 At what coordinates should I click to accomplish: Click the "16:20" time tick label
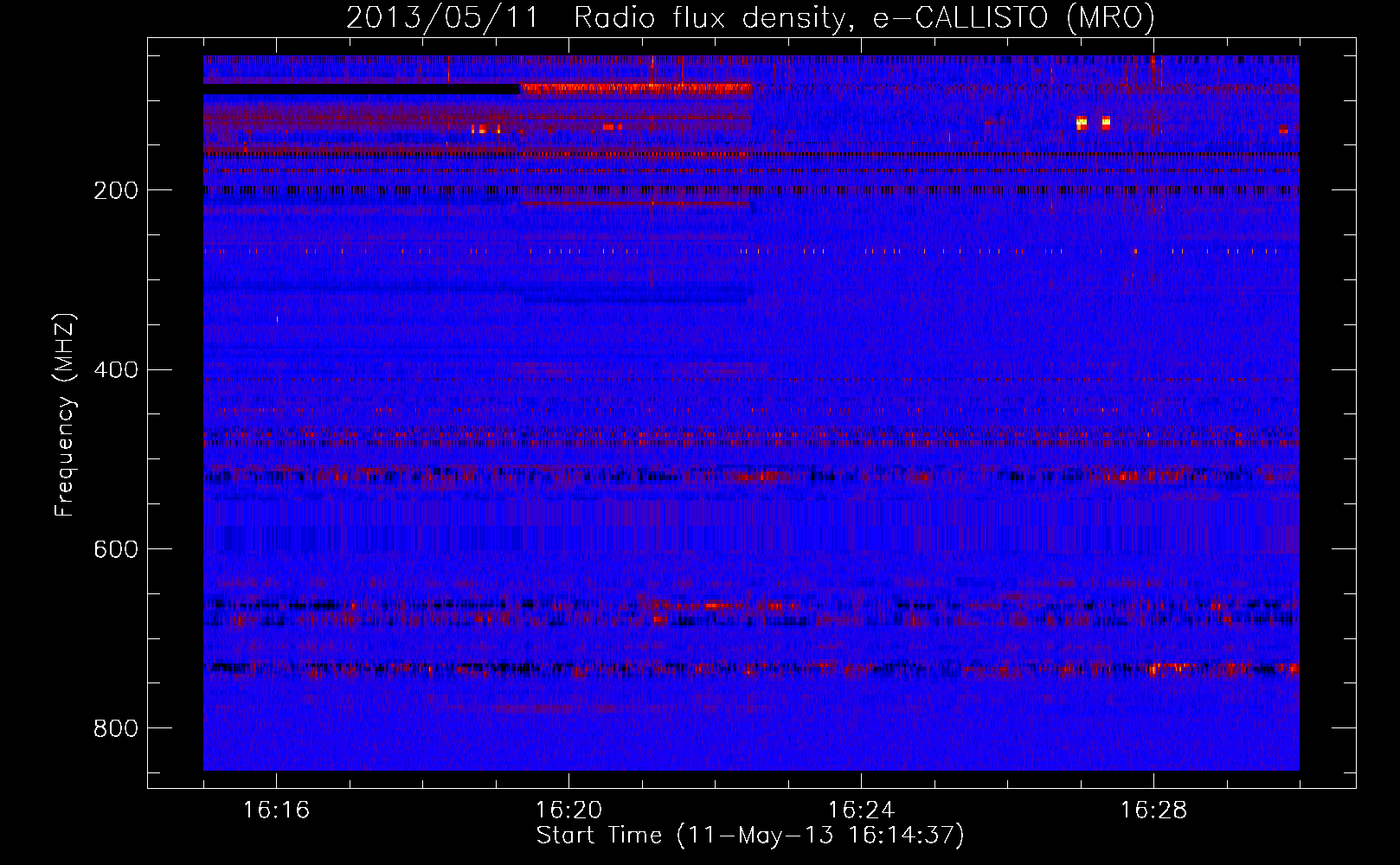pyautogui.click(x=568, y=810)
